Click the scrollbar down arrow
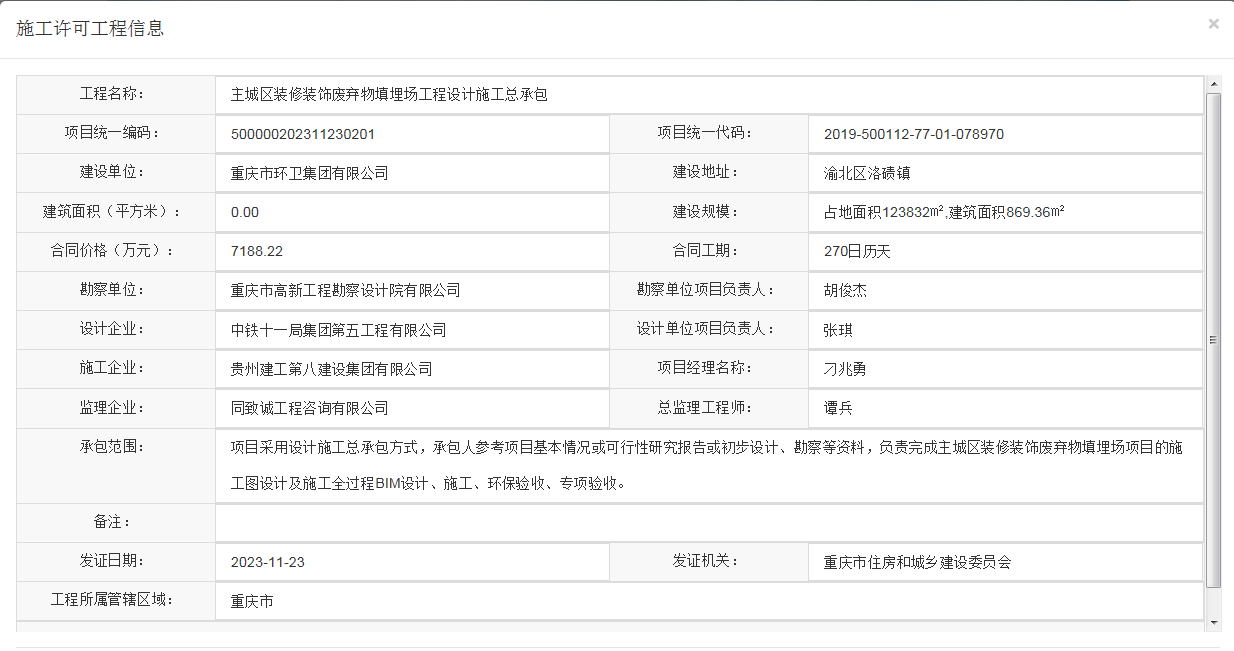Image resolution: width=1234 pixels, height=651 pixels. [1214, 622]
